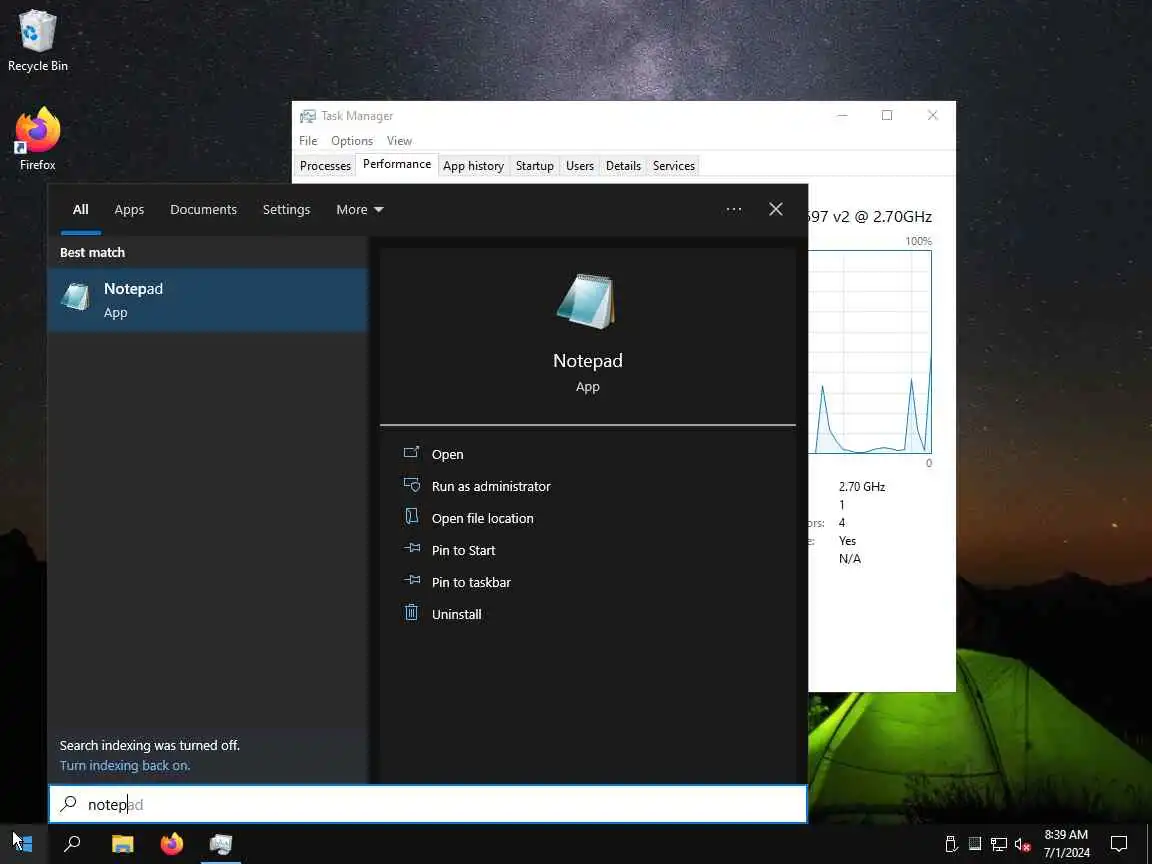Choose Pin to taskbar
Screen dimensions: 1152x864
click(471, 582)
